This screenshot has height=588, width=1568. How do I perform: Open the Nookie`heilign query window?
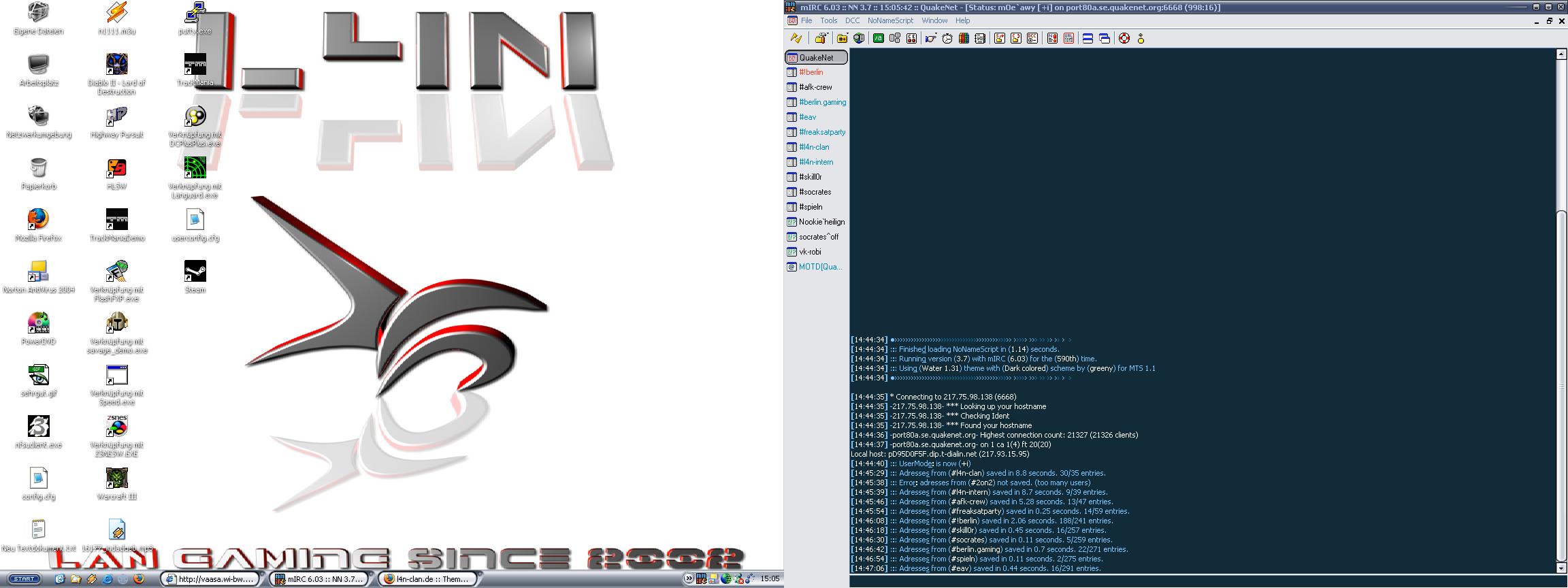[821, 222]
